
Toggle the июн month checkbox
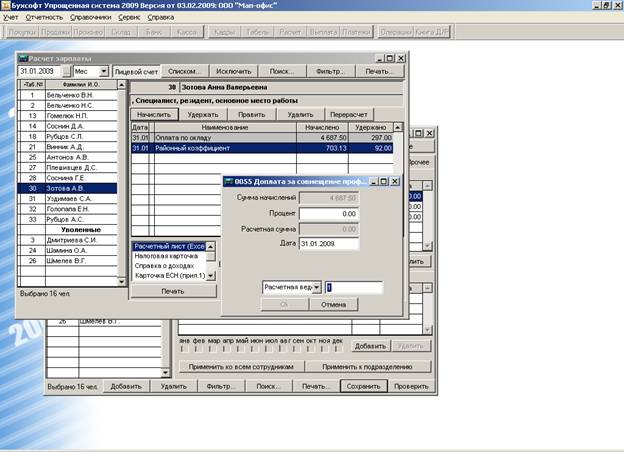tap(257, 350)
